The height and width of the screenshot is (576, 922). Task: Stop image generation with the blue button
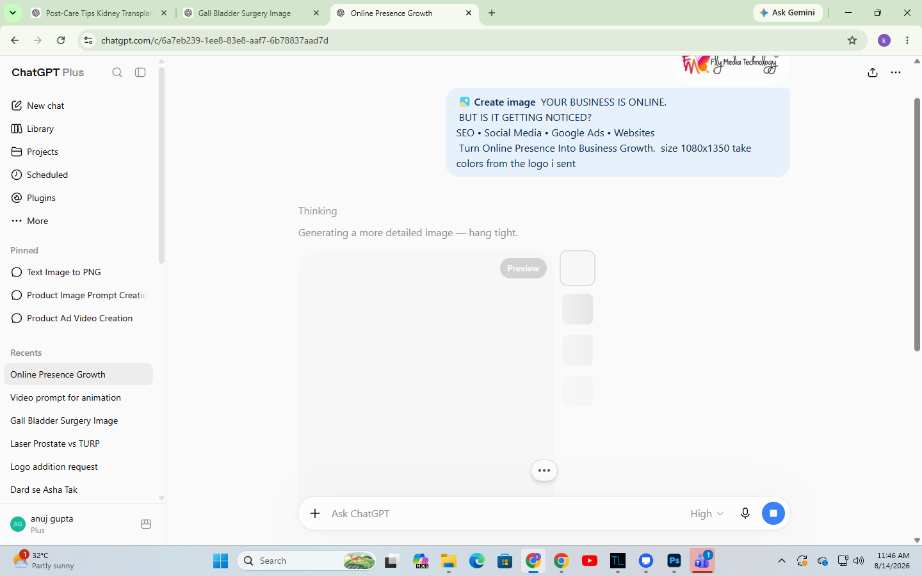[773, 513]
